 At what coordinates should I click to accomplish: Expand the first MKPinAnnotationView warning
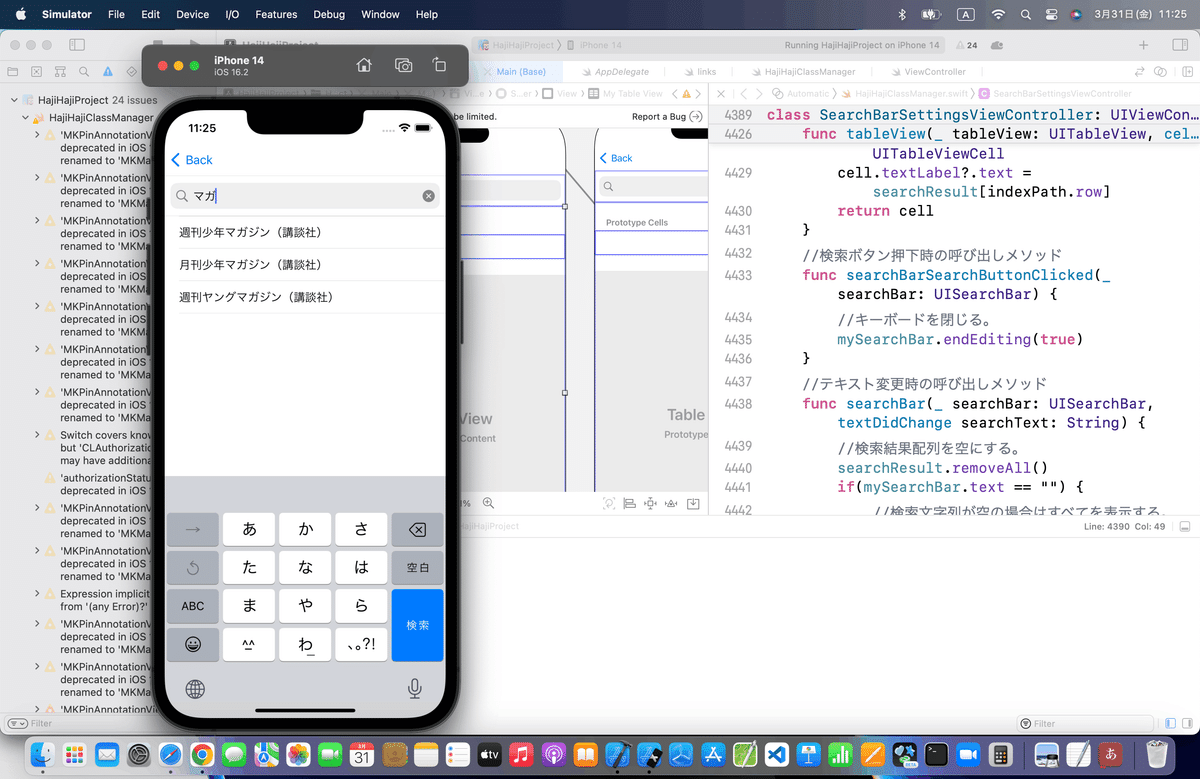37,134
